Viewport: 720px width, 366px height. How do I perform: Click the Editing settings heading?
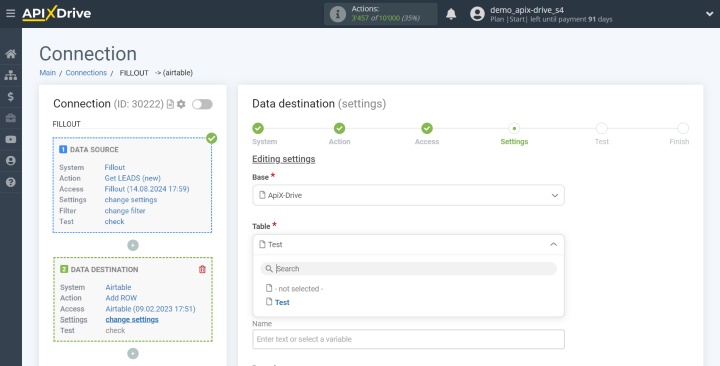pyautogui.click(x=283, y=159)
